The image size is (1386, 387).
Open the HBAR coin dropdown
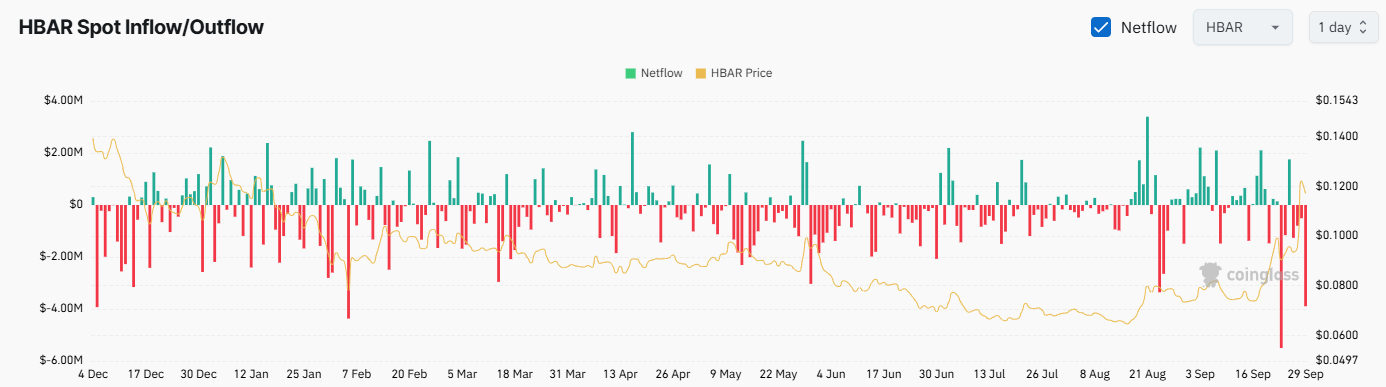[x=1243, y=27]
